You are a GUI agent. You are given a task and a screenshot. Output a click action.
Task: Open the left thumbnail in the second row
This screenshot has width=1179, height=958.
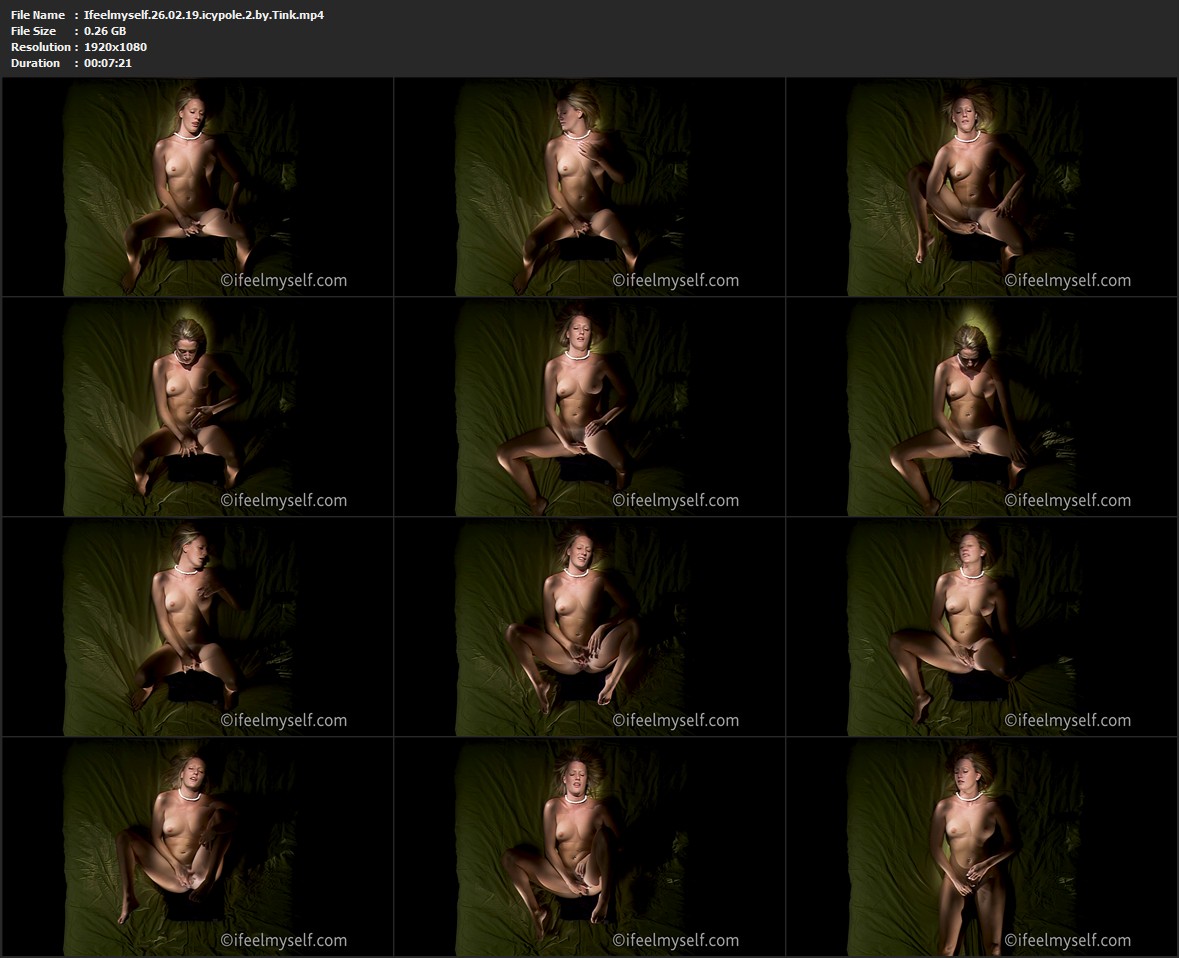[198, 407]
